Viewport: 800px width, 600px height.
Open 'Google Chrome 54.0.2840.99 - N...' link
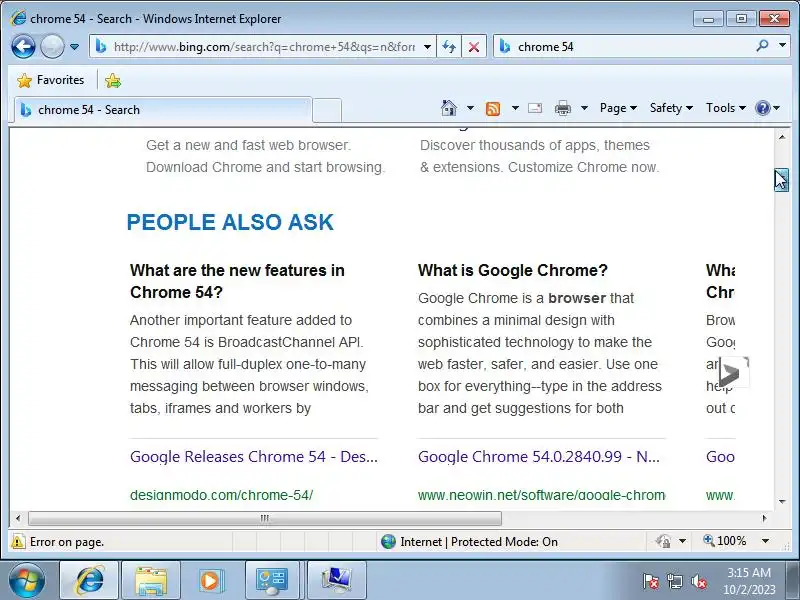click(539, 457)
